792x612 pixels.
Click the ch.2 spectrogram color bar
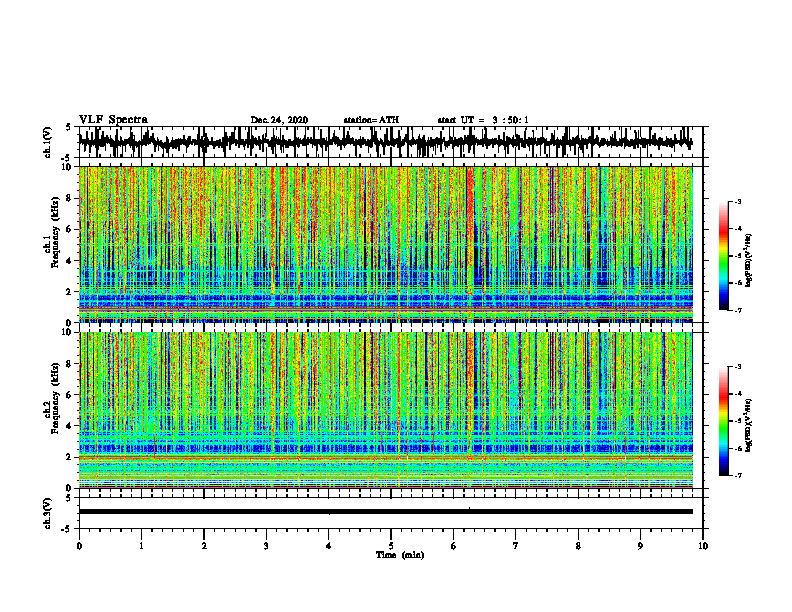click(723, 421)
